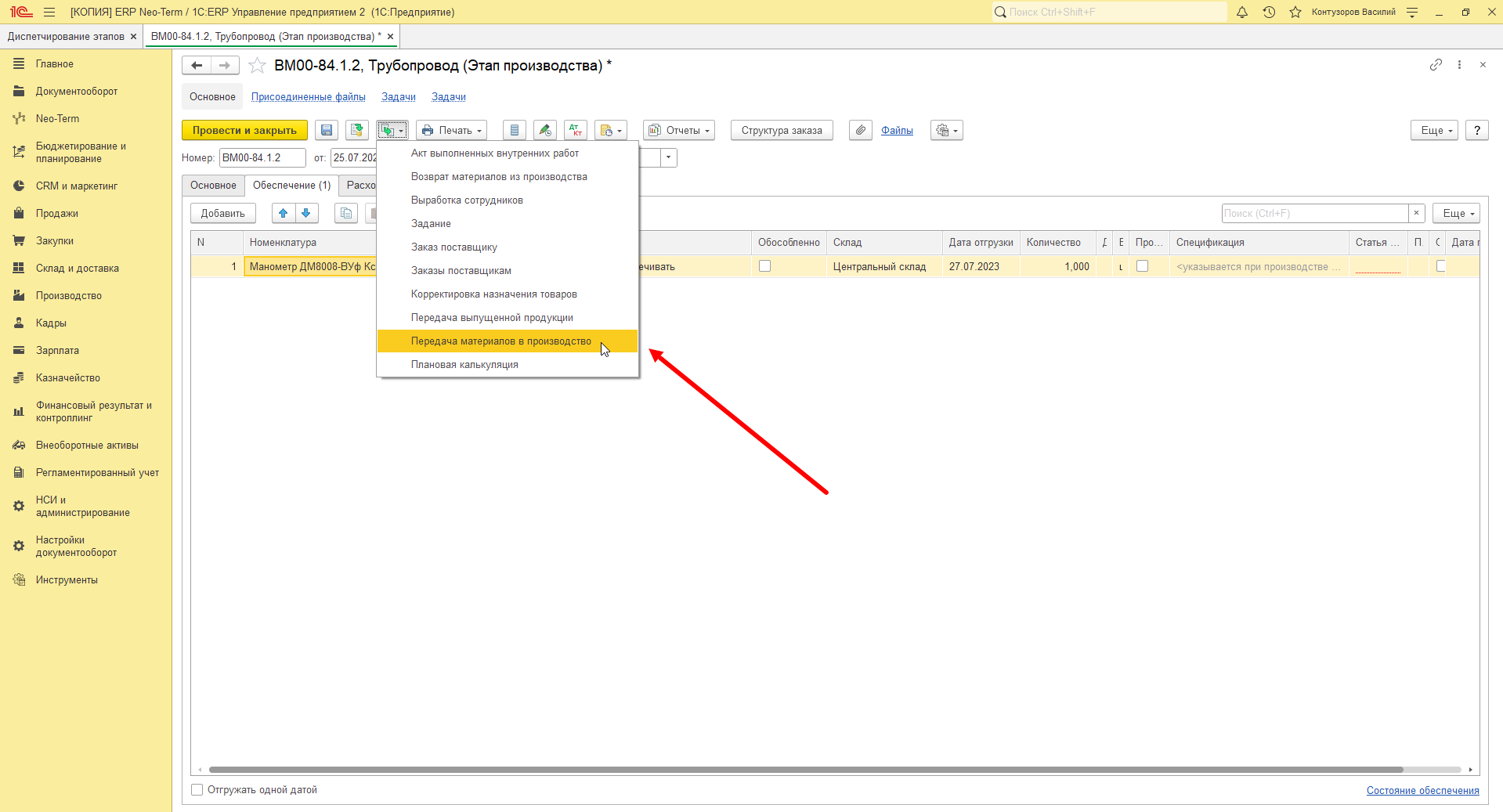Move the row down with blue down arrow
Screen dimensions: 1503x812
pos(306,213)
